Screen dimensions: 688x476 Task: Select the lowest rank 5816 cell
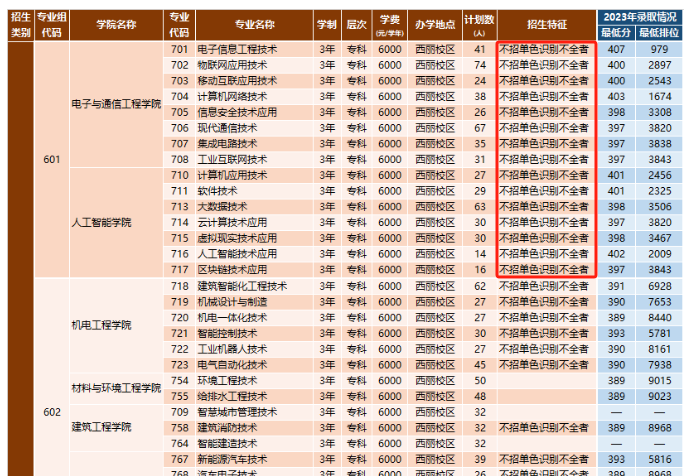point(659,460)
